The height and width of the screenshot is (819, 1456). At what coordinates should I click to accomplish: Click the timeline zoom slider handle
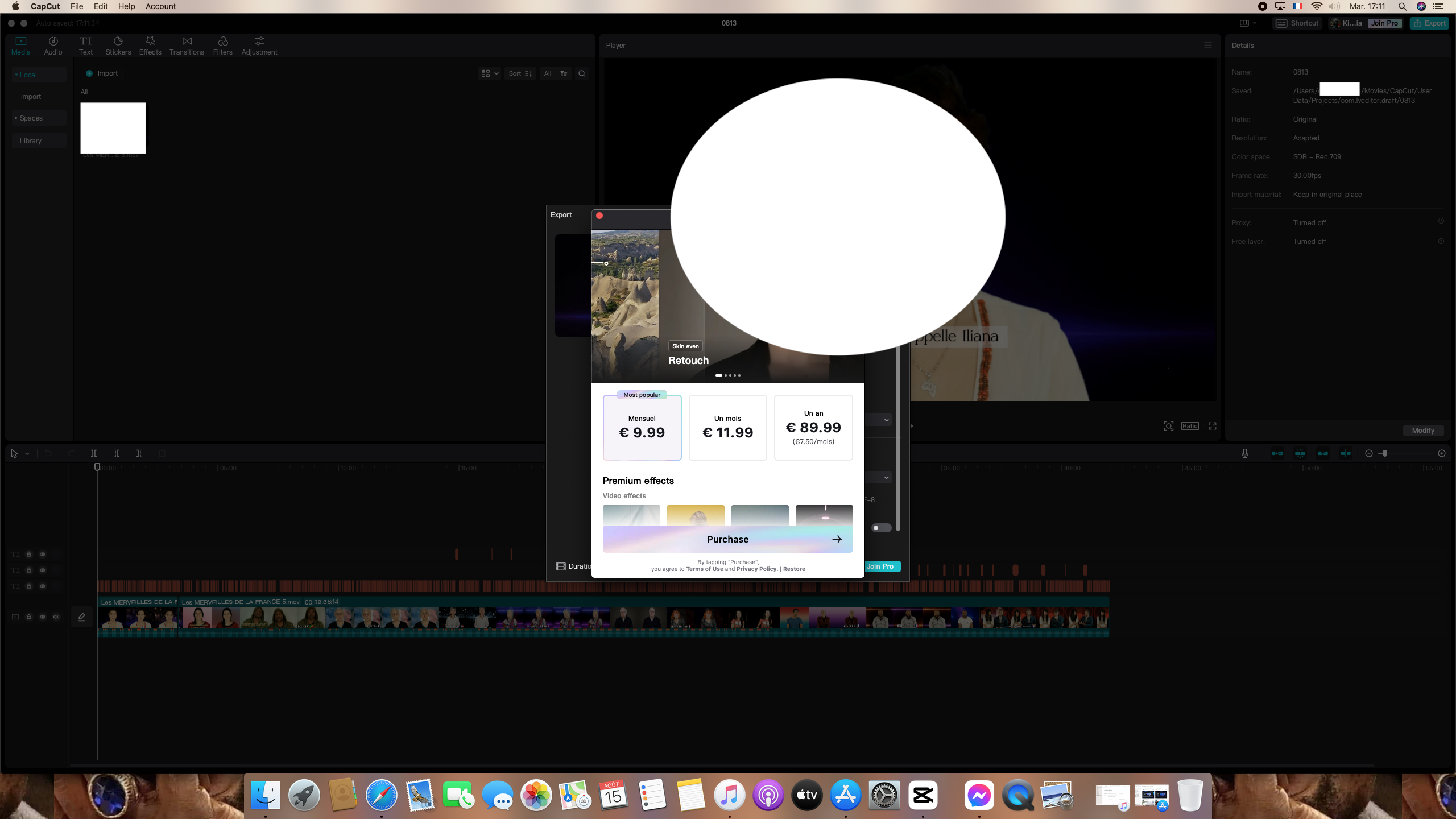tap(1384, 453)
